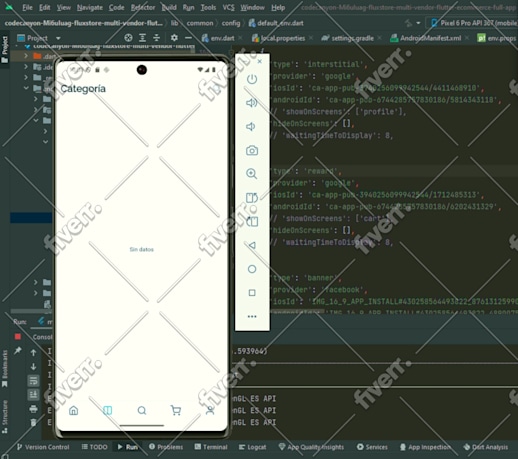Open the Problems tool window
This screenshot has width=518, height=459.
tap(166, 447)
